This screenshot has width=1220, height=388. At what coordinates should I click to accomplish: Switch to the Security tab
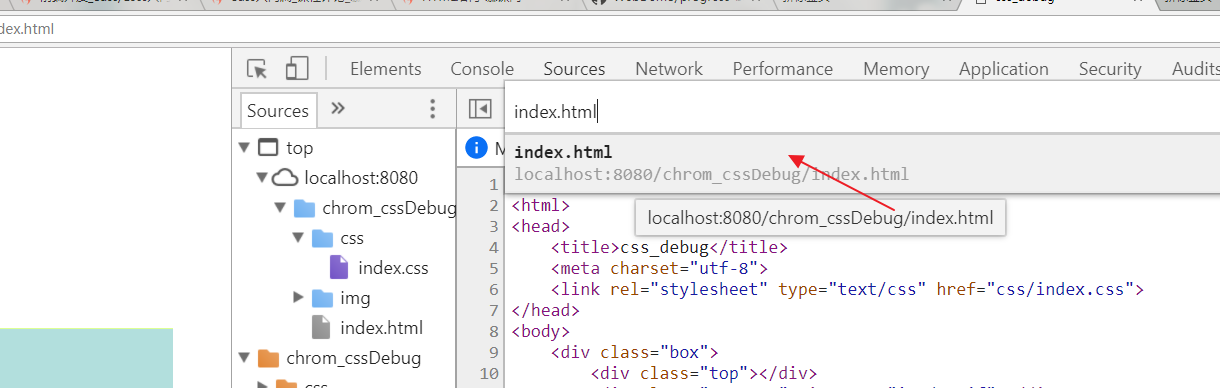click(x=1110, y=69)
